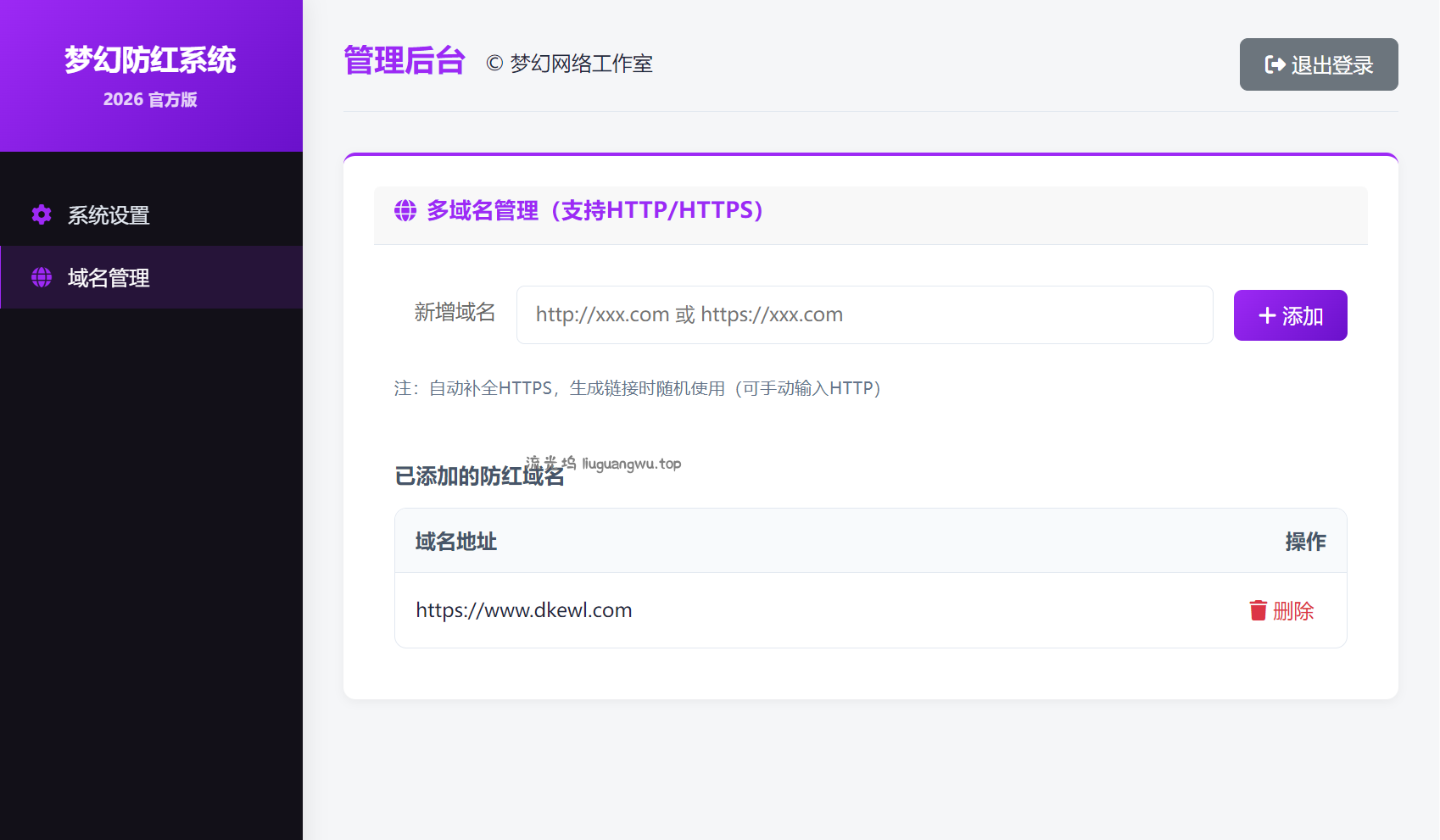The image size is (1440, 840).
Task: Select the 域名管理 sidebar item
Action: pos(109,278)
